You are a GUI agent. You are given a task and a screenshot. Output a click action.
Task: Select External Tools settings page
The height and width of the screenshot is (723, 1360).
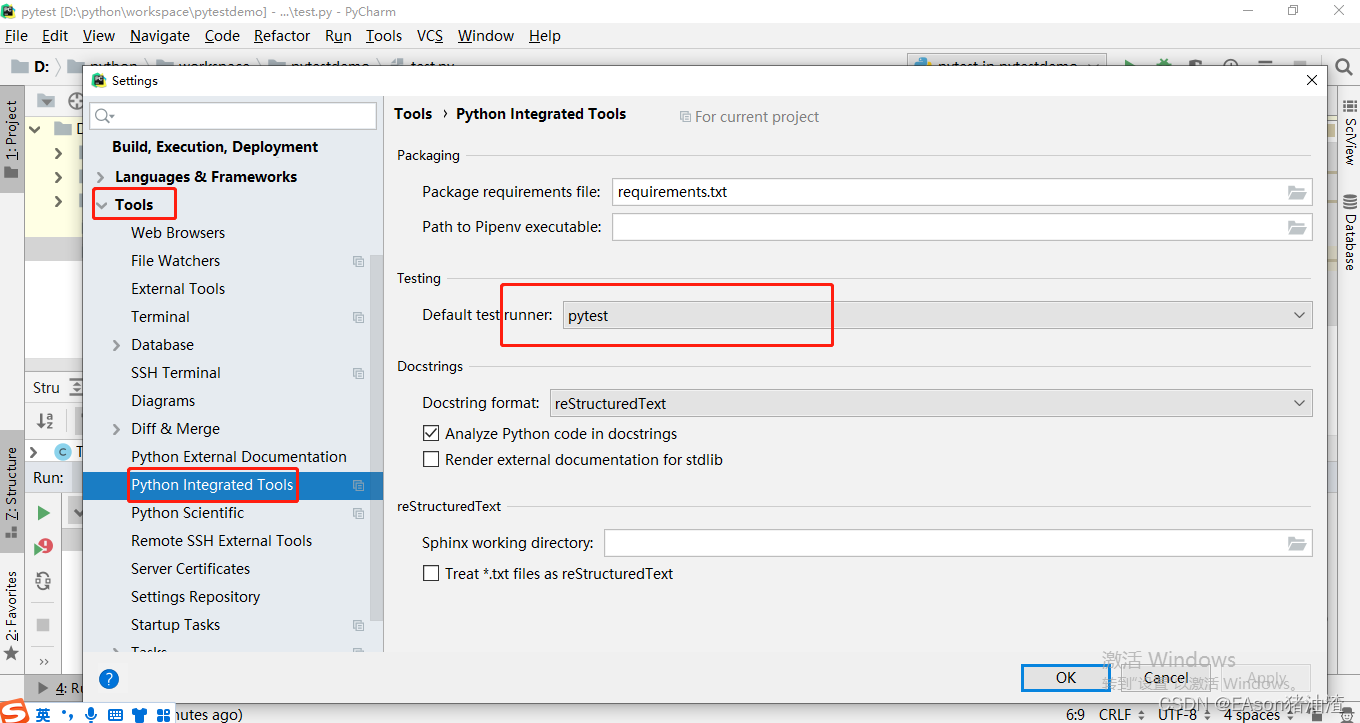[178, 289]
